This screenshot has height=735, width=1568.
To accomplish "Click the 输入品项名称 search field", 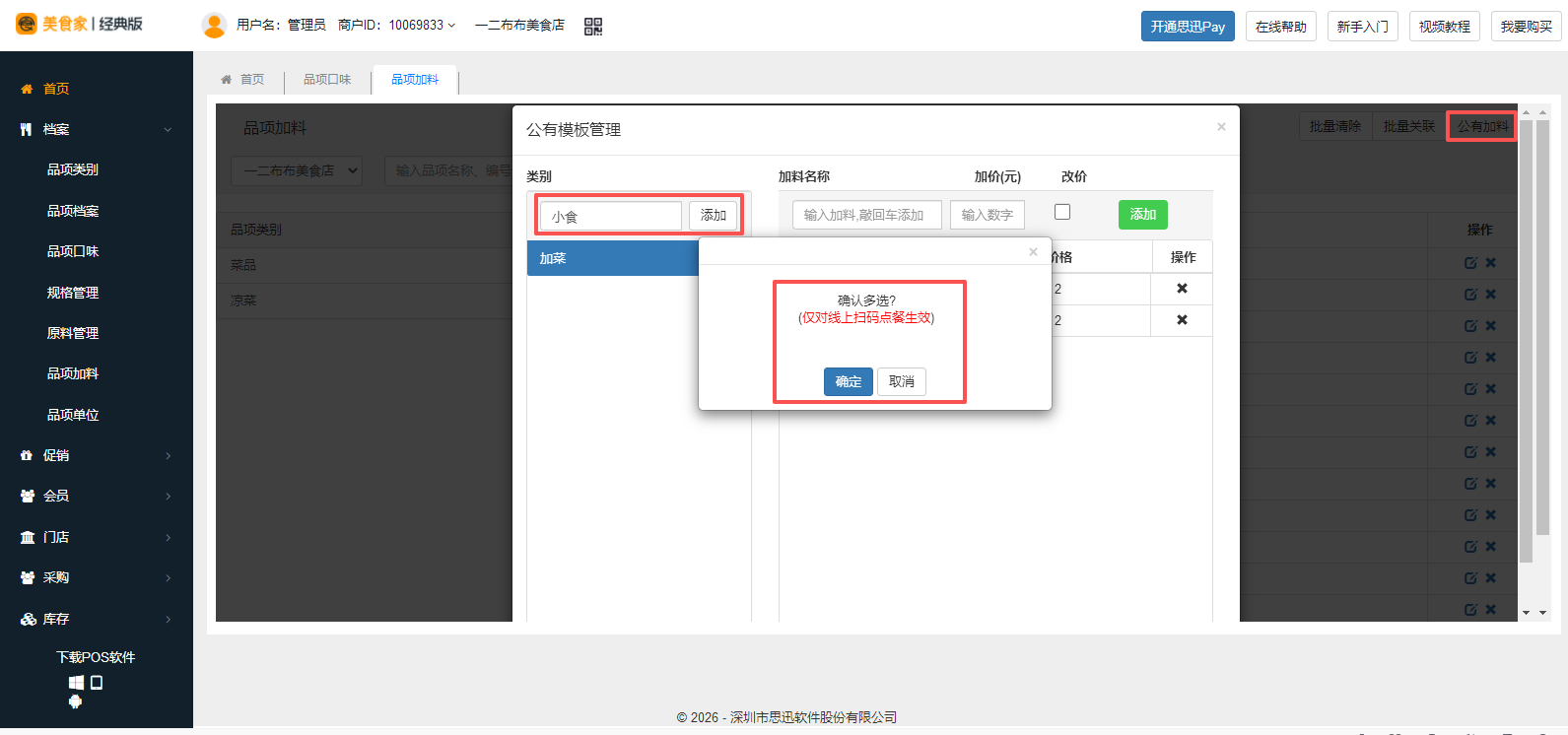I will click(448, 170).
